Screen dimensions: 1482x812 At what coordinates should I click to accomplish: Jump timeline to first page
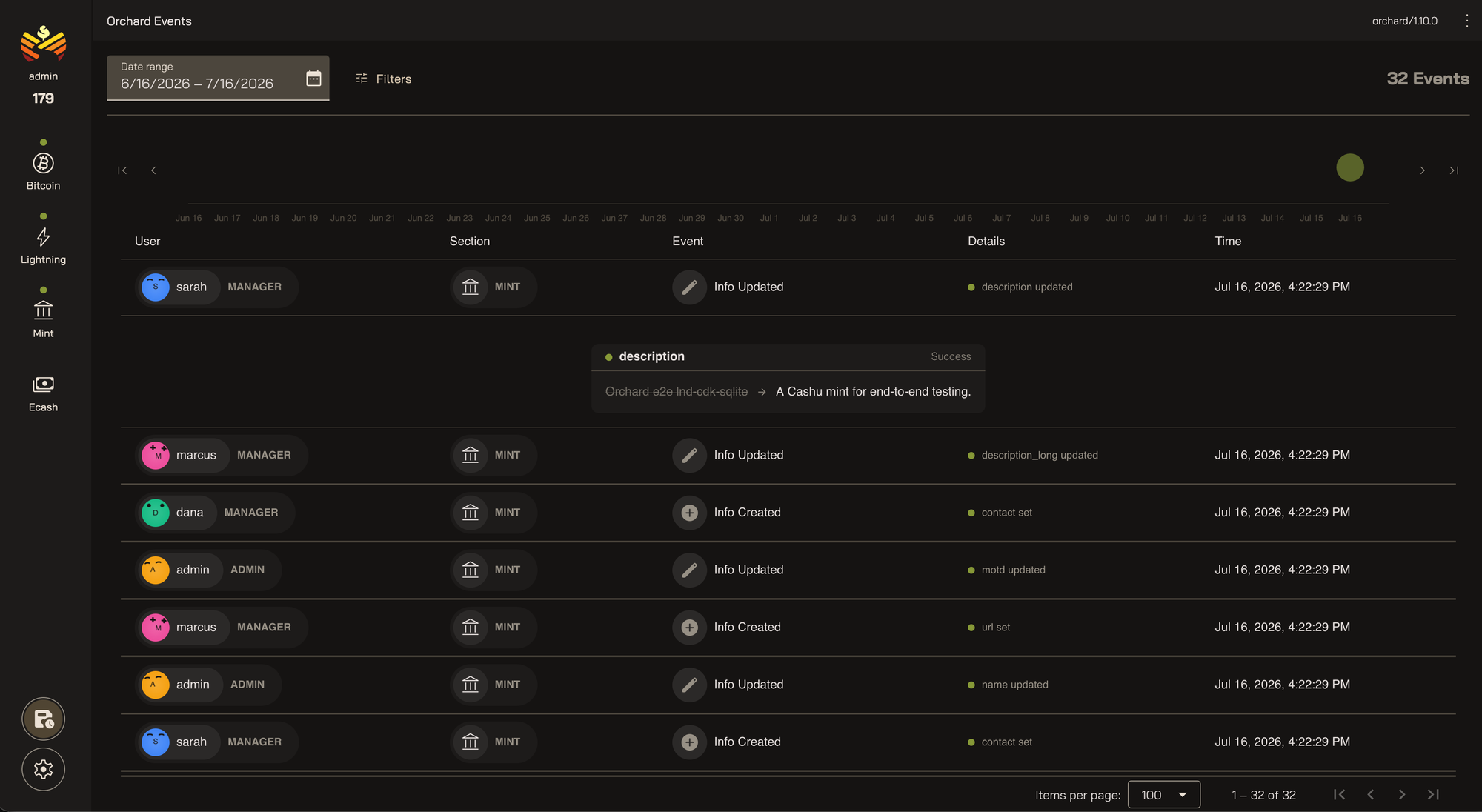pyautogui.click(x=122, y=170)
